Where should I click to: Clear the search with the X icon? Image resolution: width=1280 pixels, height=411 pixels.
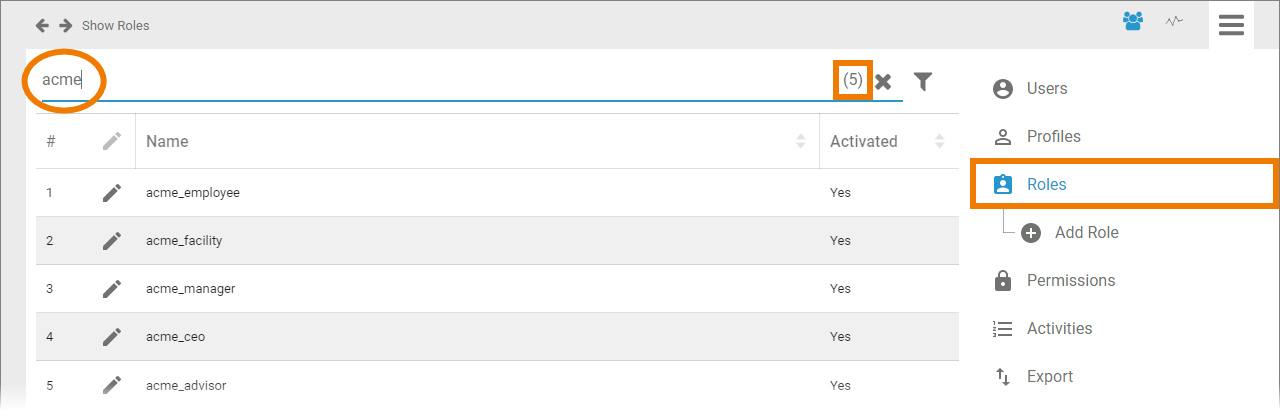[x=883, y=82]
